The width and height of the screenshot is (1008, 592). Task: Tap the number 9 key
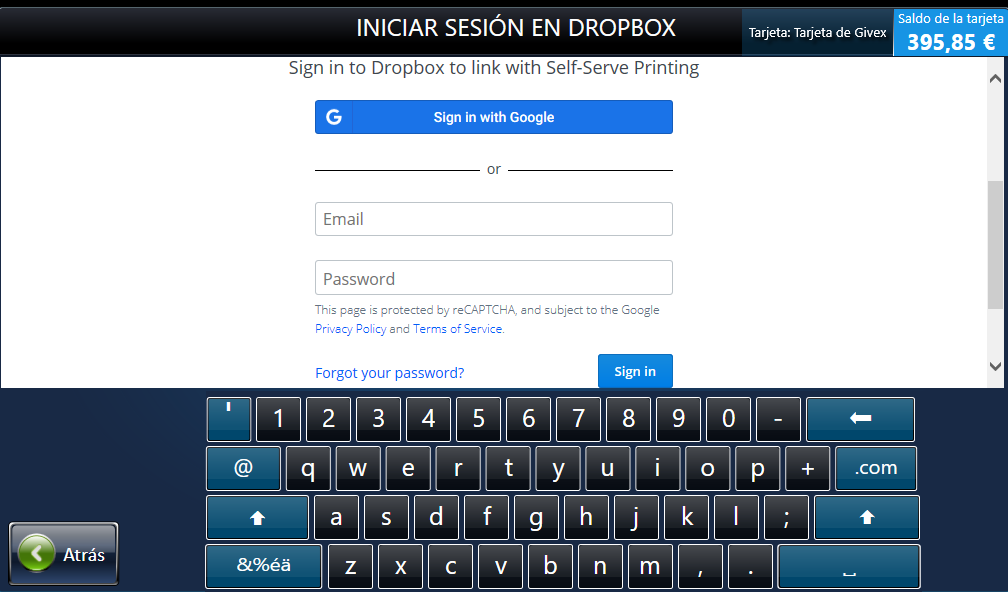point(678,419)
